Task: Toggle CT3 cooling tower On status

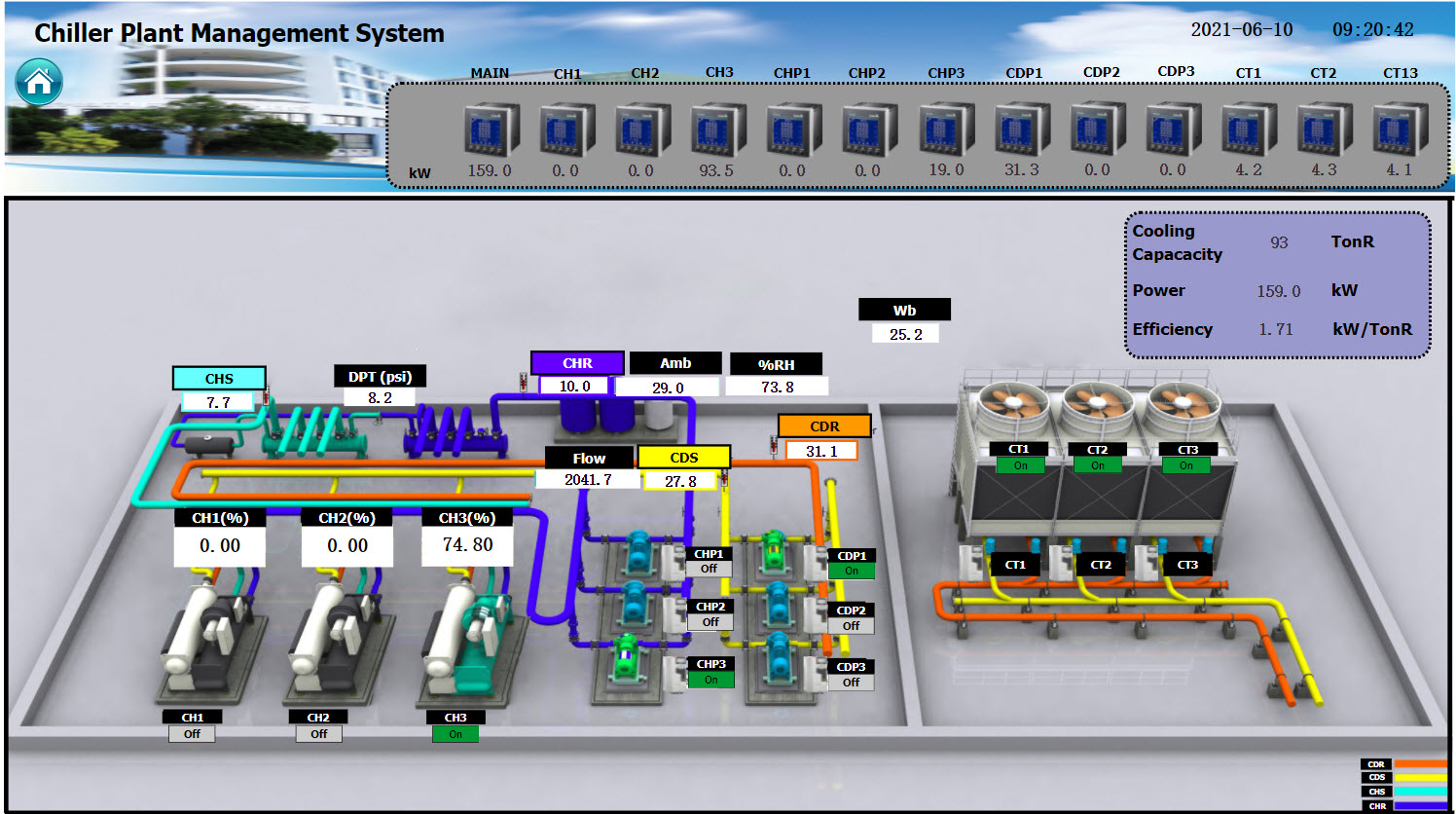Action: (1186, 465)
